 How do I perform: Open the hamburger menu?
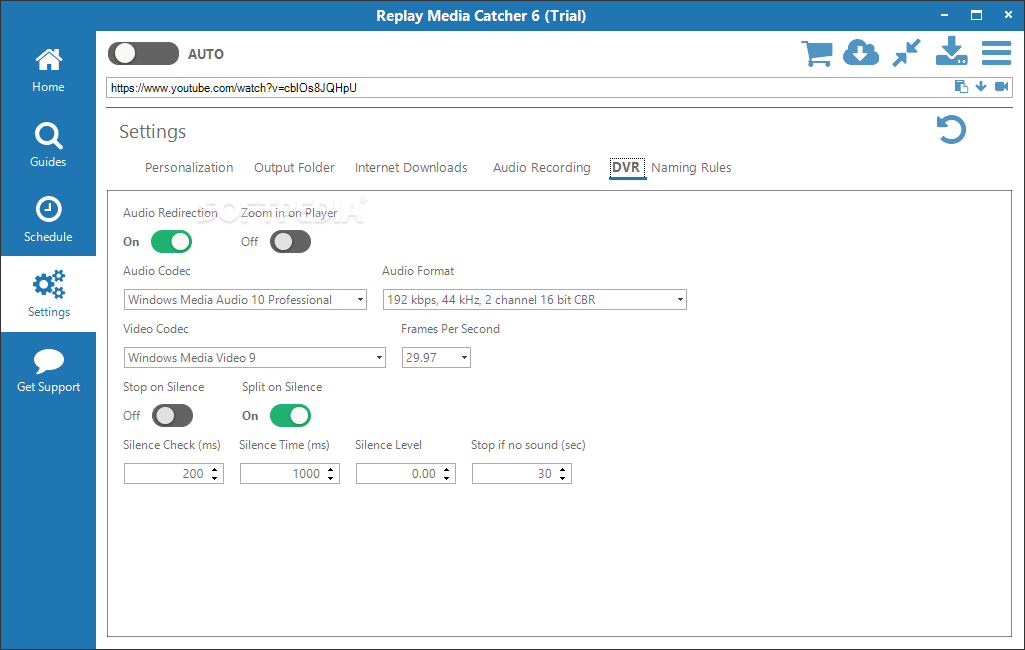tap(996, 53)
